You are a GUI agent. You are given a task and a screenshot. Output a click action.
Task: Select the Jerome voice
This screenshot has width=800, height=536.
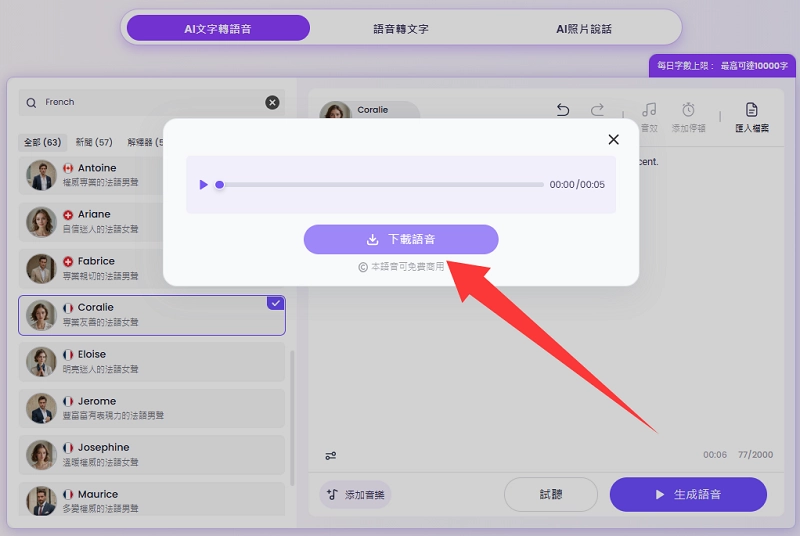coord(152,408)
